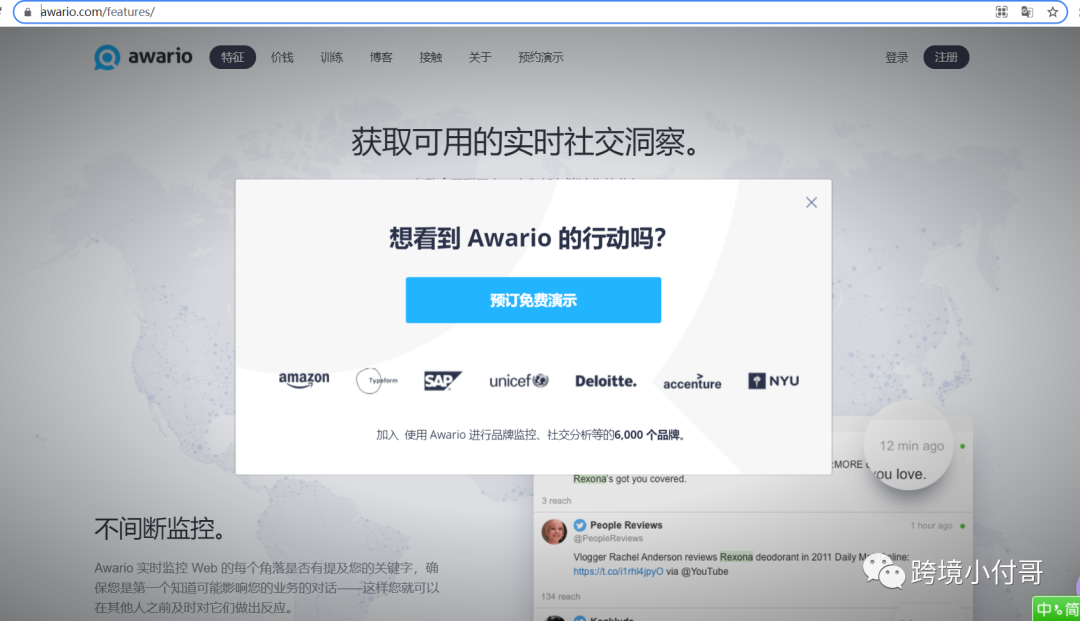Click the Awario logo in the header

[x=143, y=57]
